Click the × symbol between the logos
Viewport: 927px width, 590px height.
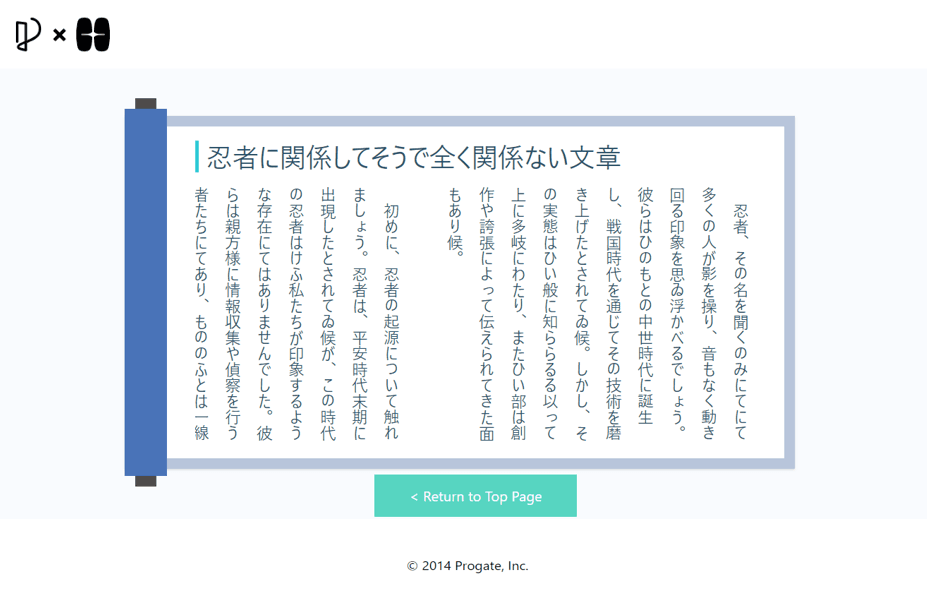(x=59, y=35)
